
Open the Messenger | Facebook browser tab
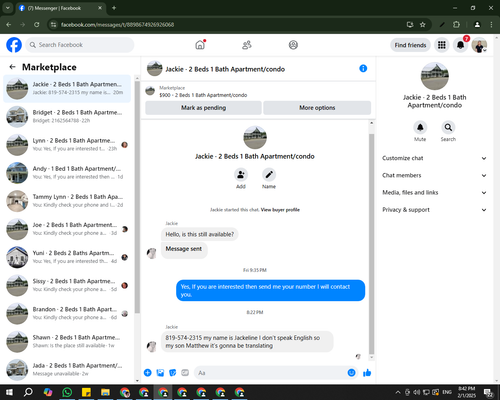pos(60,8)
